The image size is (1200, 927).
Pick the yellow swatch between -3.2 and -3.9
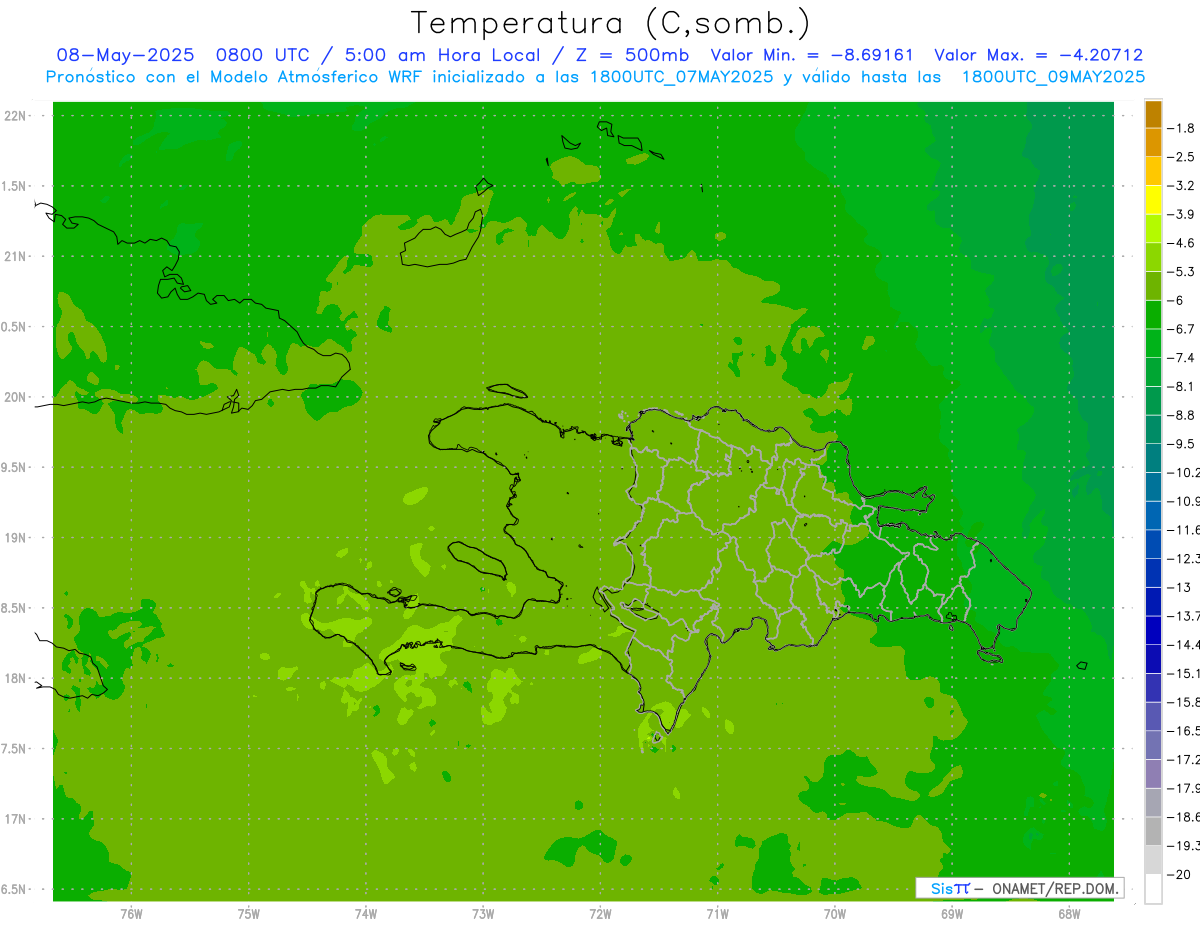pos(1153,199)
